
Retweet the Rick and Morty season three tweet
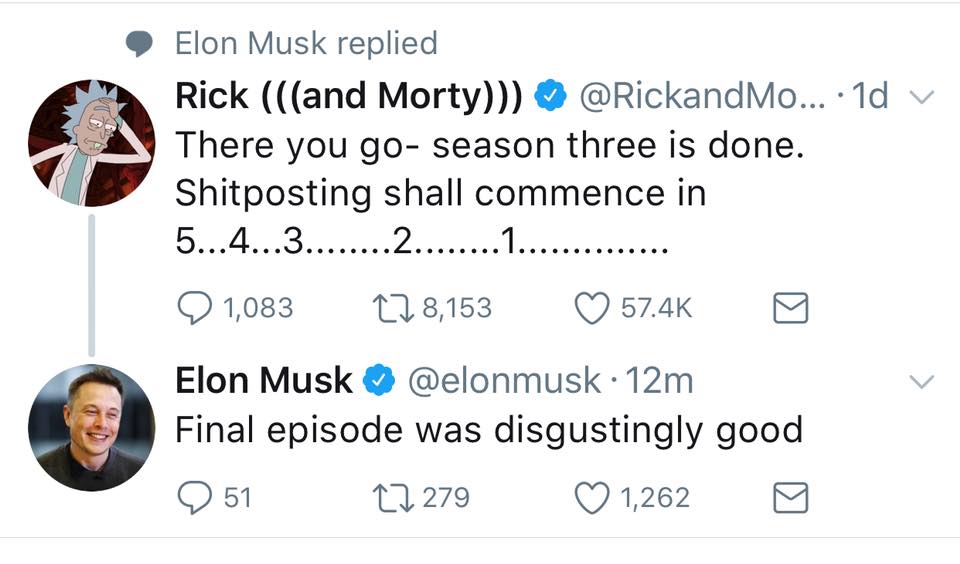coord(392,308)
